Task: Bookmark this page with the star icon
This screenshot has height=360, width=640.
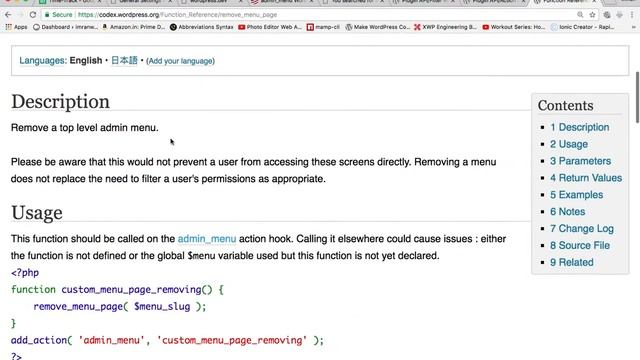Action: click(592, 15)
